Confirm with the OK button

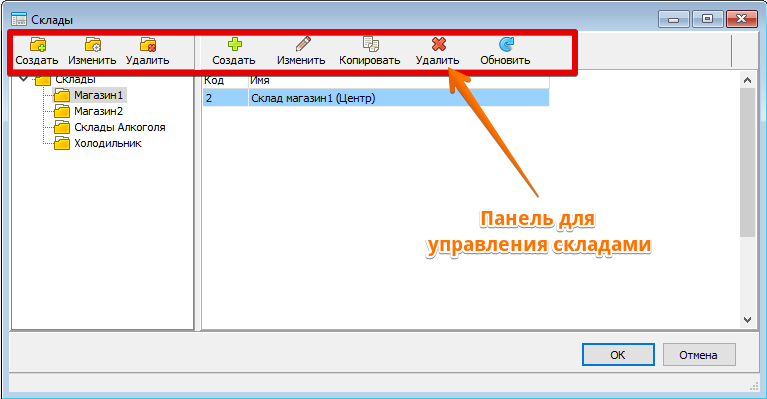618,355
